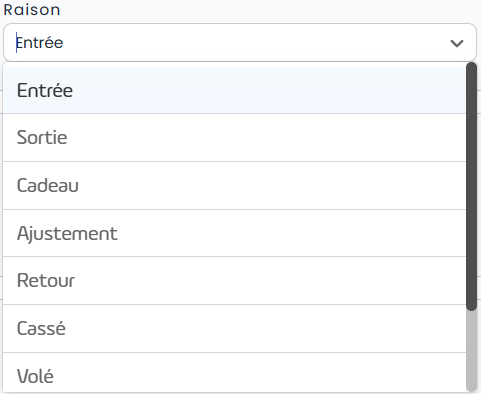Set the reason to Cassé
481x394 pixels.
click(x=234, y=328)
